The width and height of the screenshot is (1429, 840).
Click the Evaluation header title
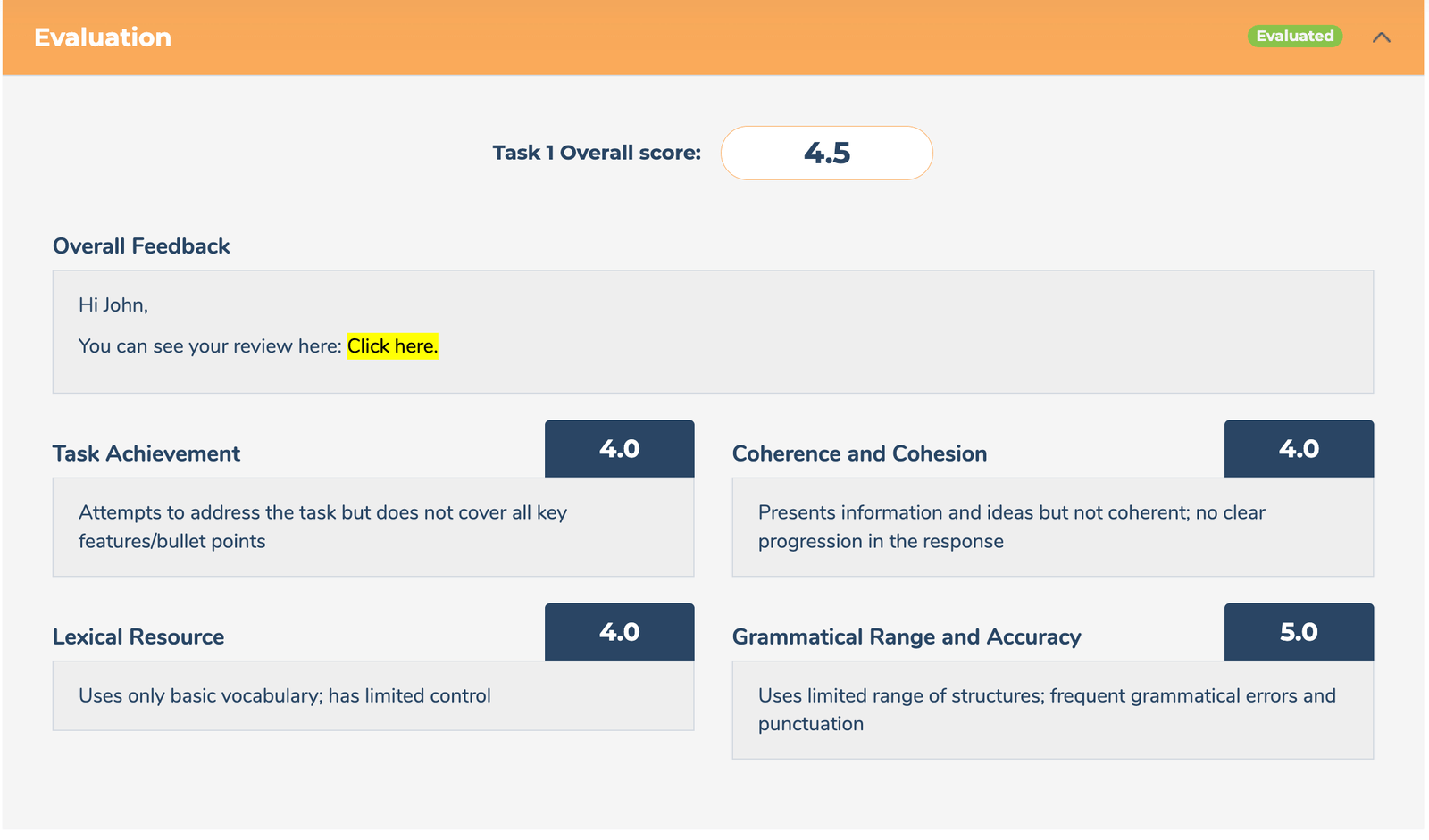click(103, 37)
